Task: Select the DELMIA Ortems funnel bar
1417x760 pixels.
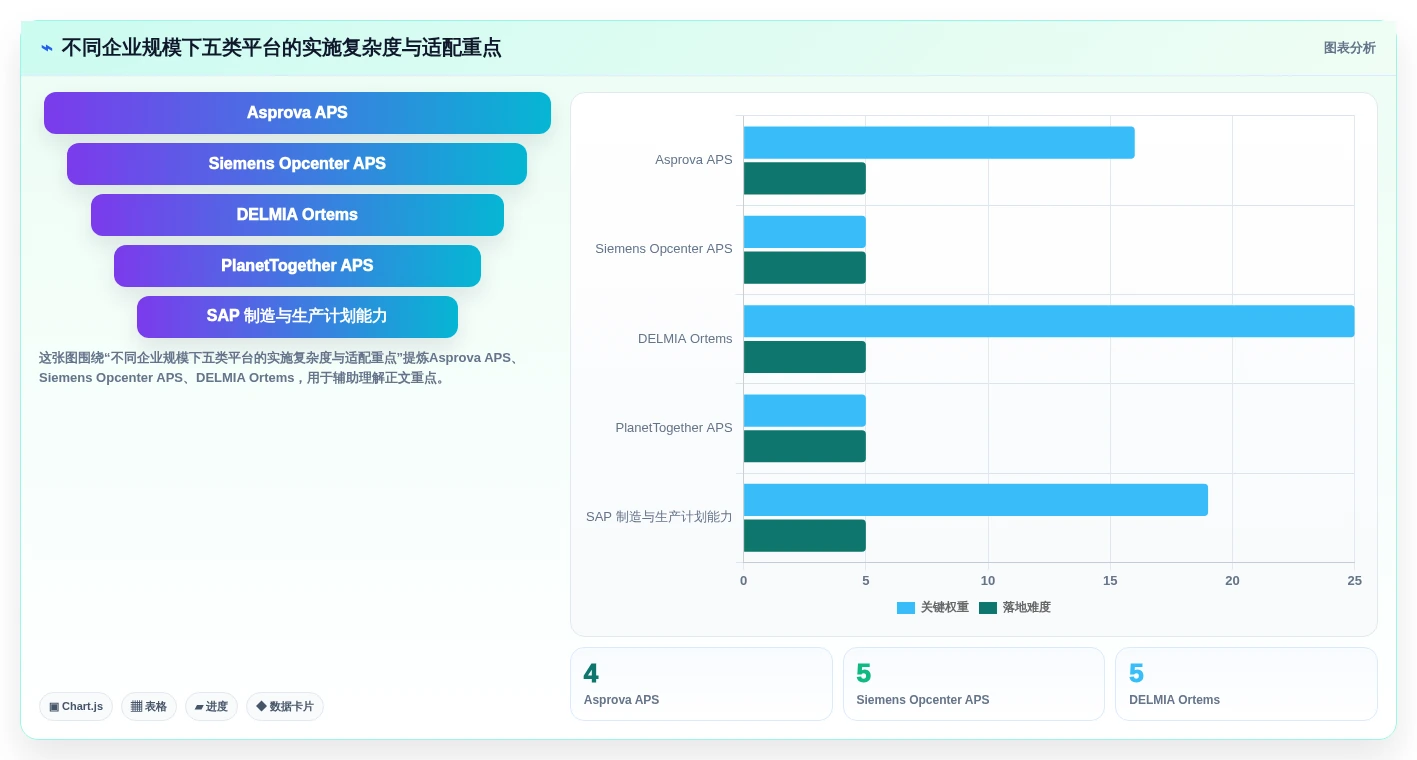Action: (x=297, y=215)
